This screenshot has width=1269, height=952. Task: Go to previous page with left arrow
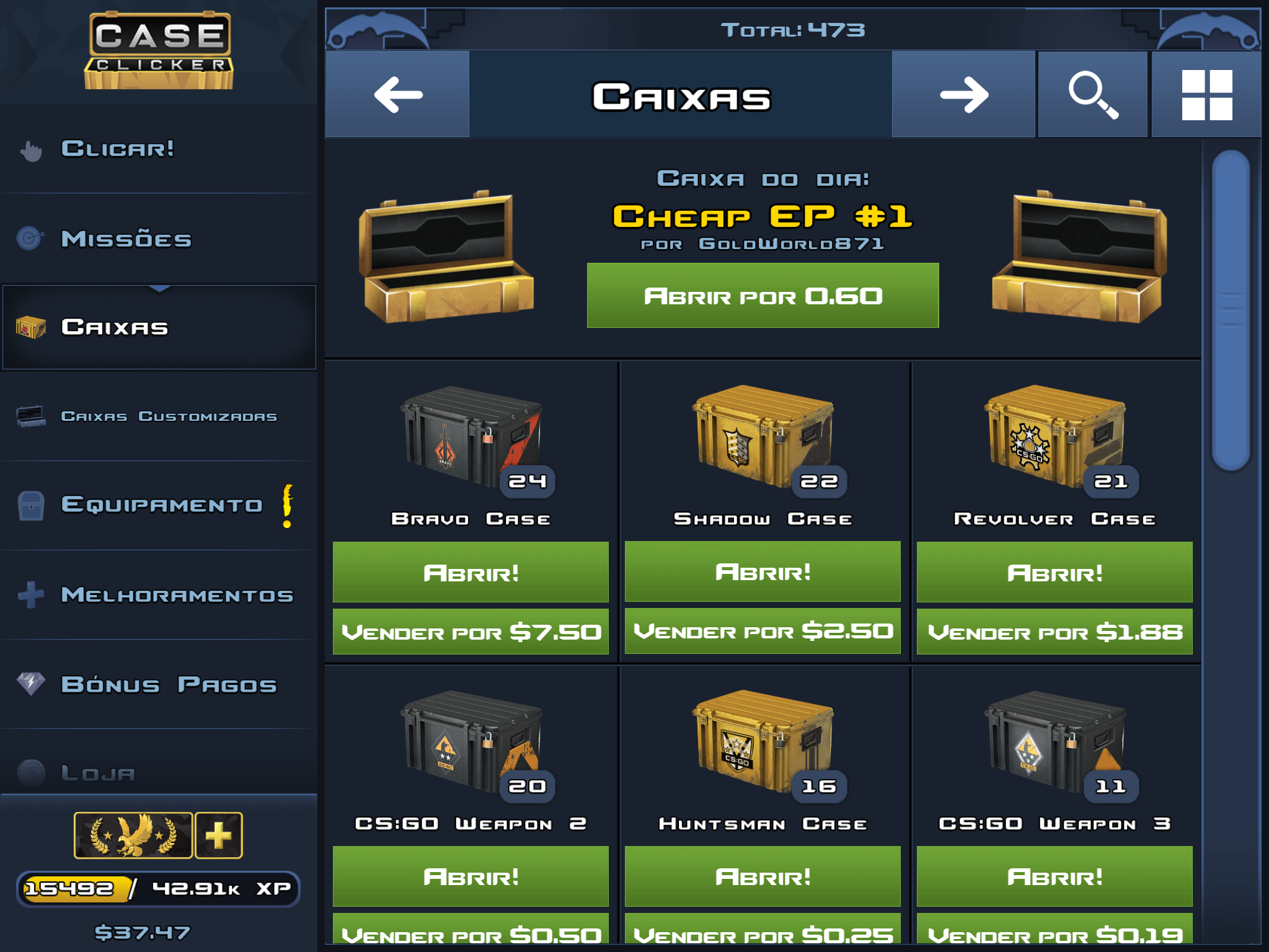coord(397,94)
